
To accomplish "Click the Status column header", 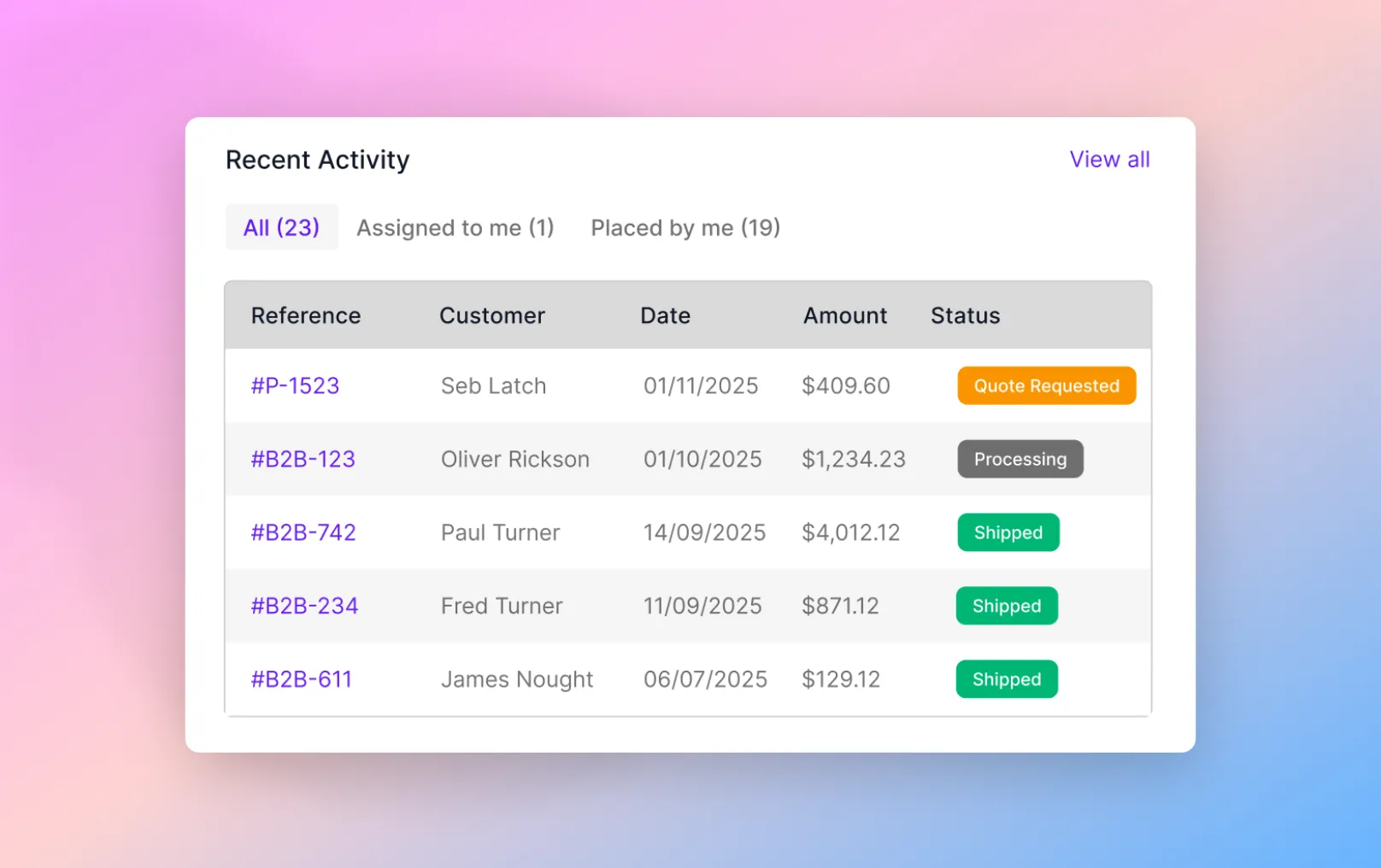I will (966, 316).
